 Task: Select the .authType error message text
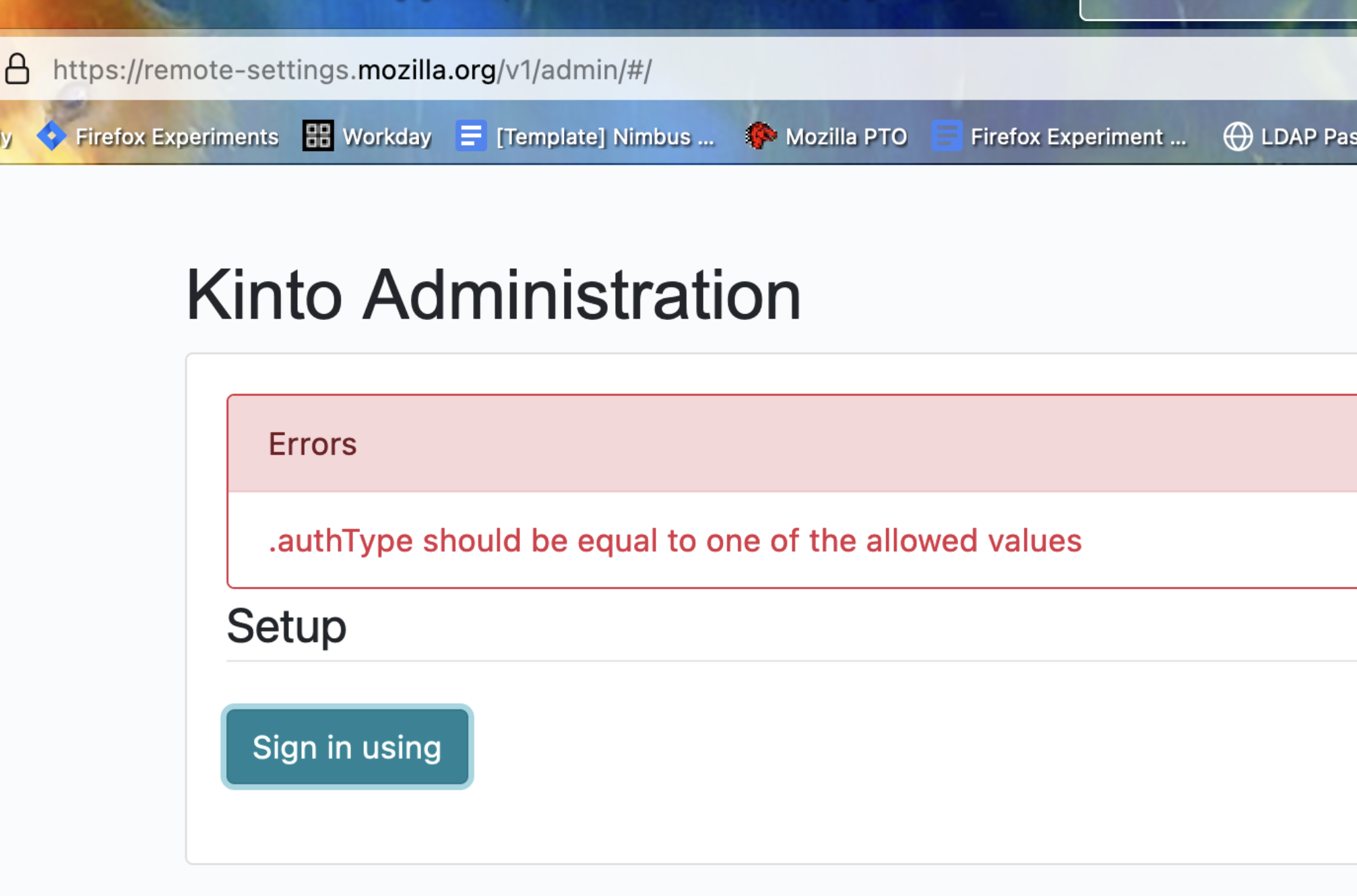click(674, 540)
